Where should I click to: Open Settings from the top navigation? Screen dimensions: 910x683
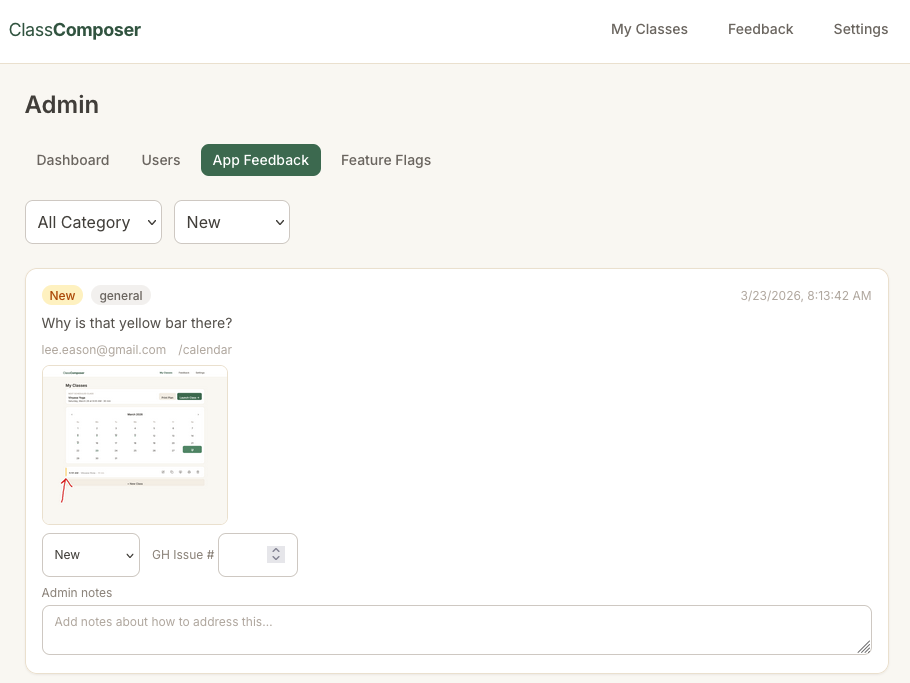point(859,29)
